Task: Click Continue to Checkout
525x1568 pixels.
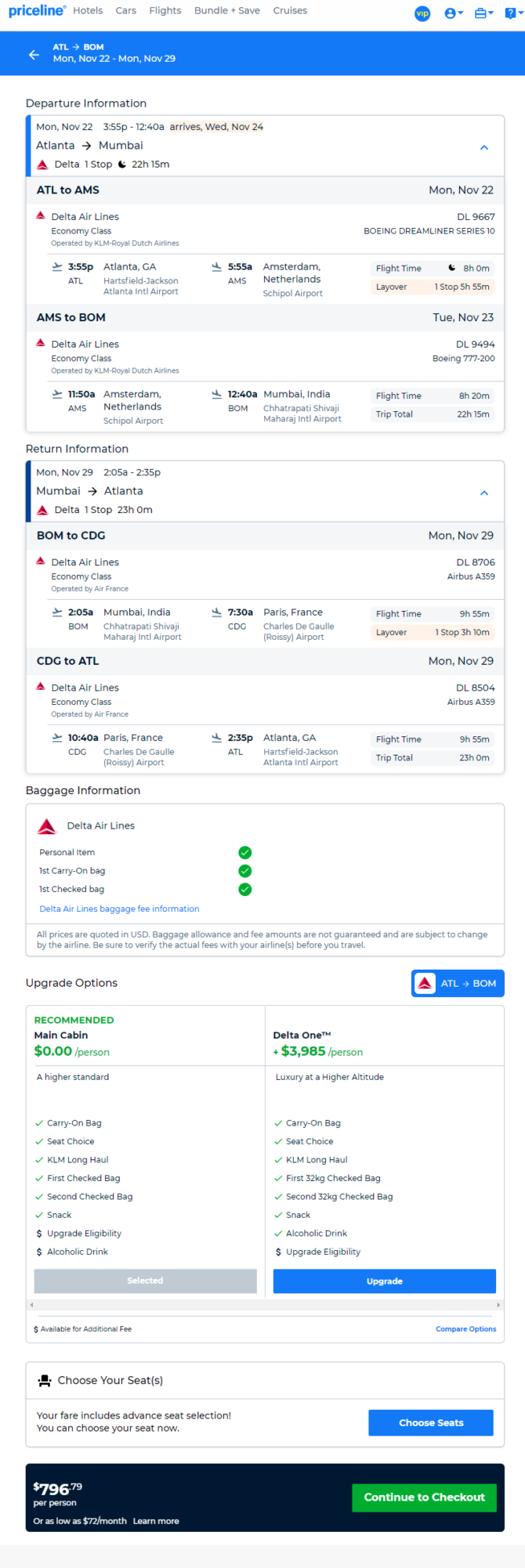Action: coord(424,1497)
